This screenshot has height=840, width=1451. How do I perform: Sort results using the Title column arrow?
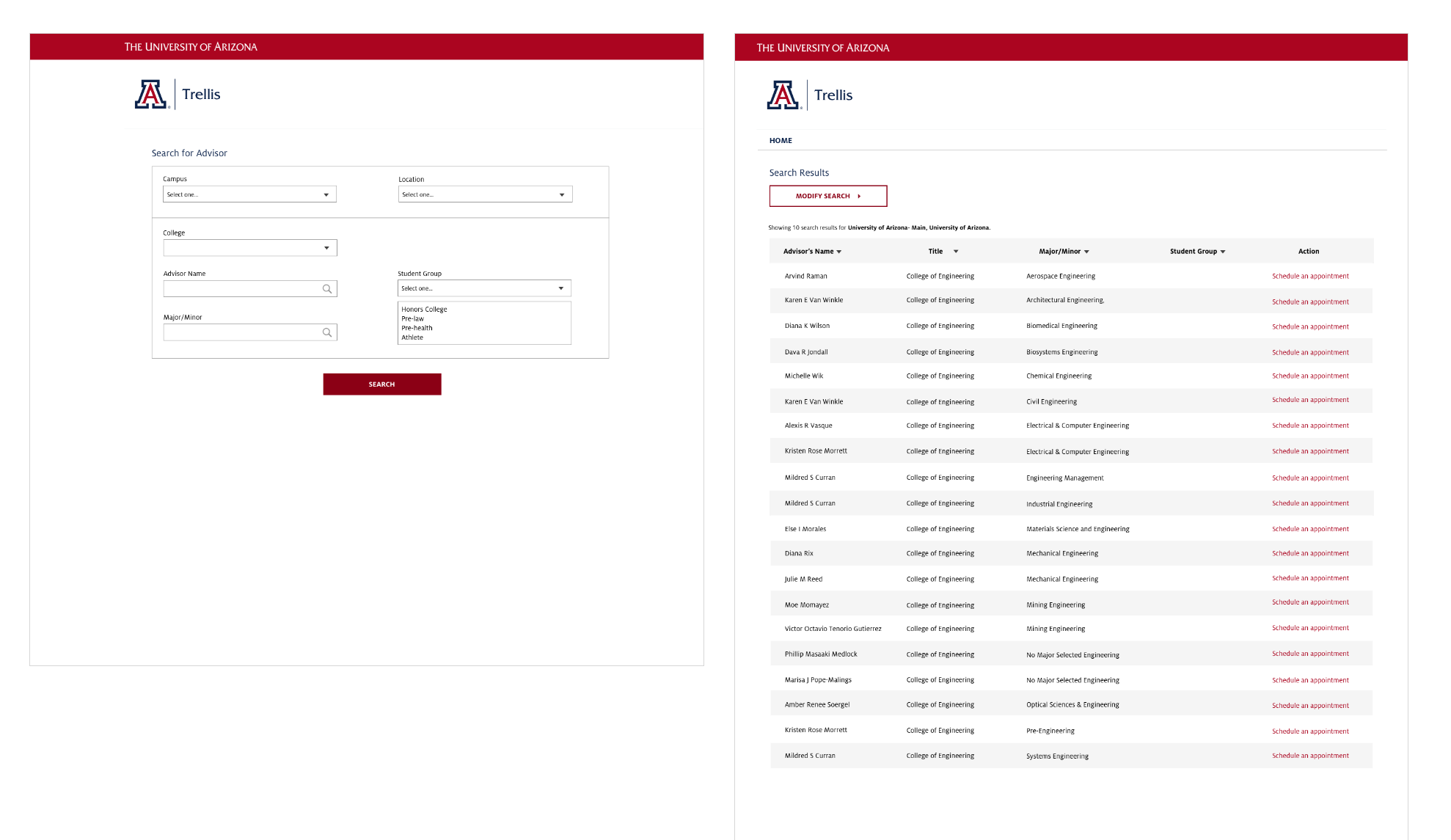pyautogui.click(x=955, y=251)
